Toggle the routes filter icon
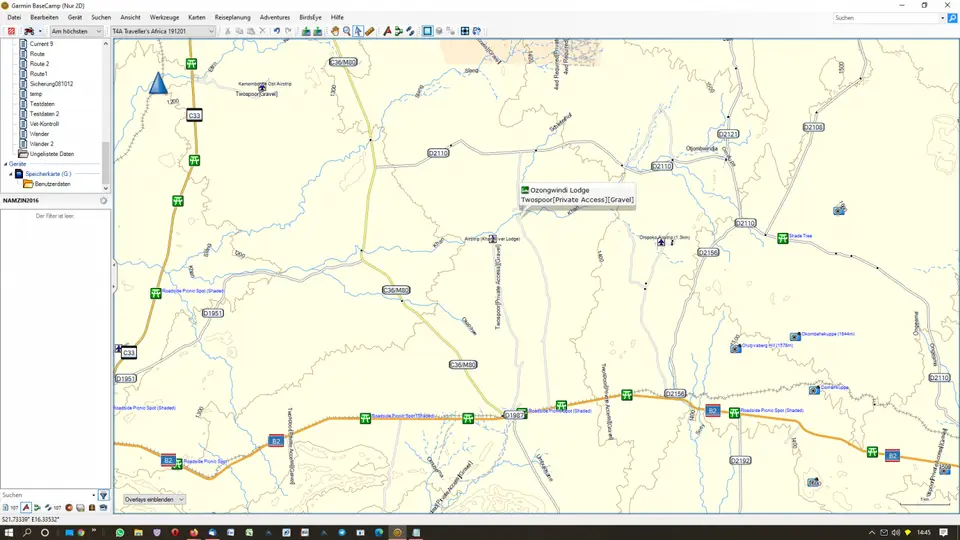This screenshot has width=960, height=540. pyautogui.click(x=37, y=508)
